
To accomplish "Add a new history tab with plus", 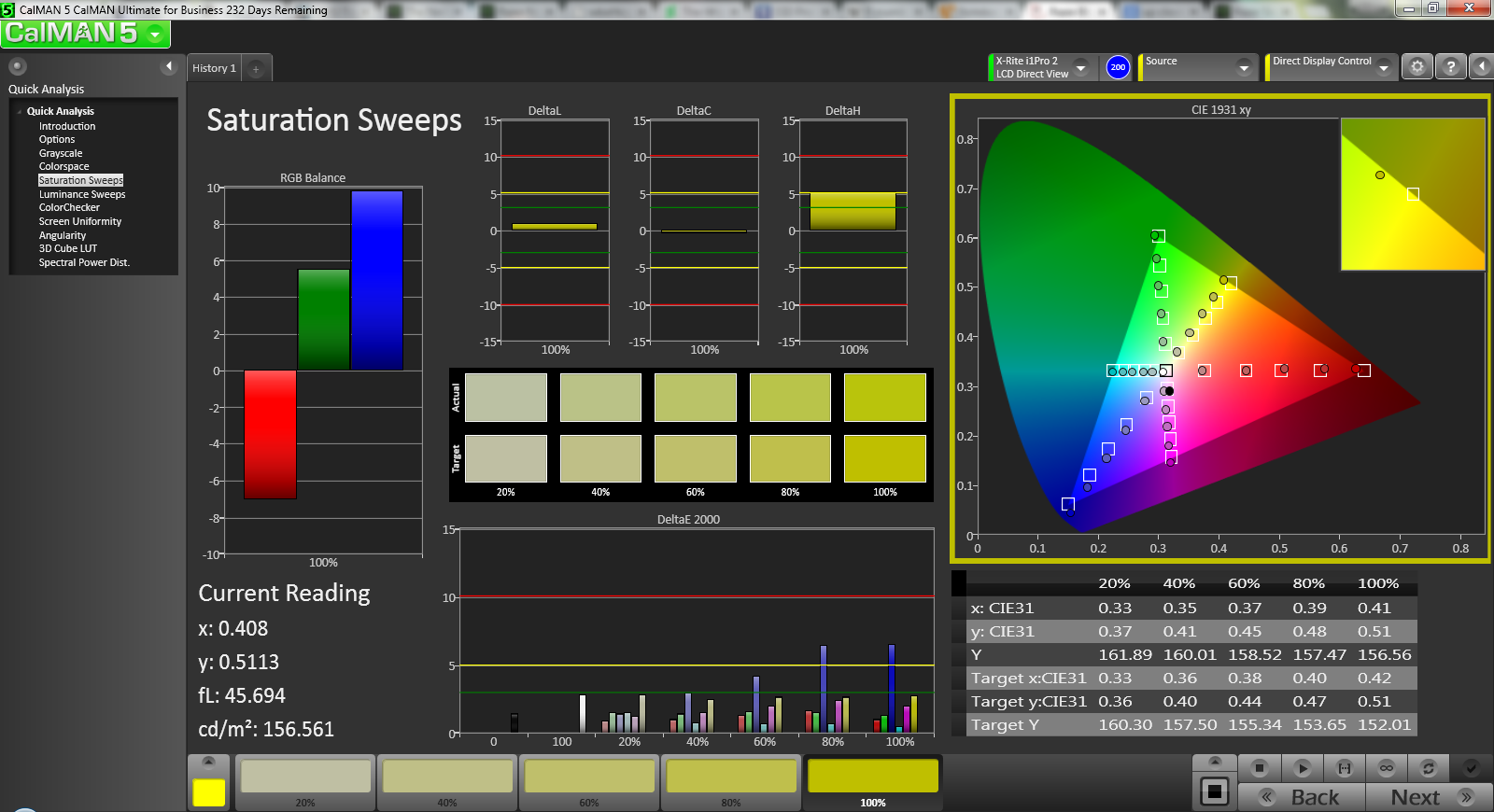I will pos(256,68).
